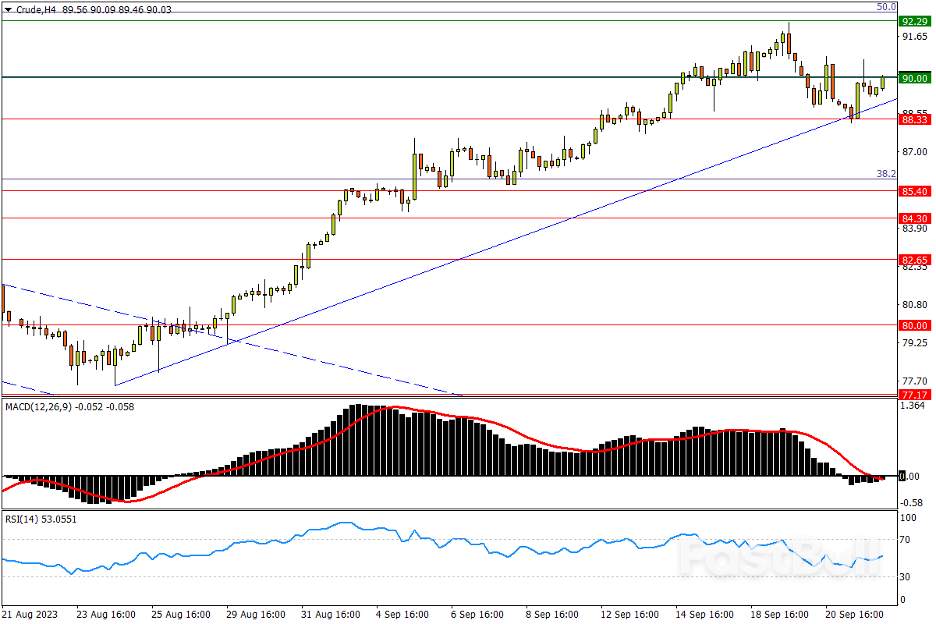Viewport: 936px width, 624px height.
Task: Click the MACD 1.364 scale value
Action: [912, 407]
